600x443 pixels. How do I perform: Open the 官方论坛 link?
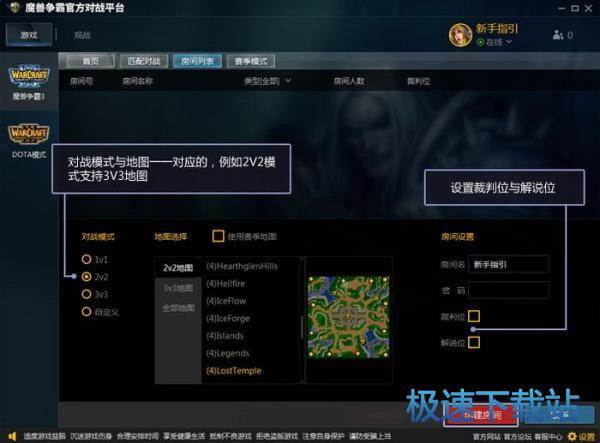(x=517, y=436)
